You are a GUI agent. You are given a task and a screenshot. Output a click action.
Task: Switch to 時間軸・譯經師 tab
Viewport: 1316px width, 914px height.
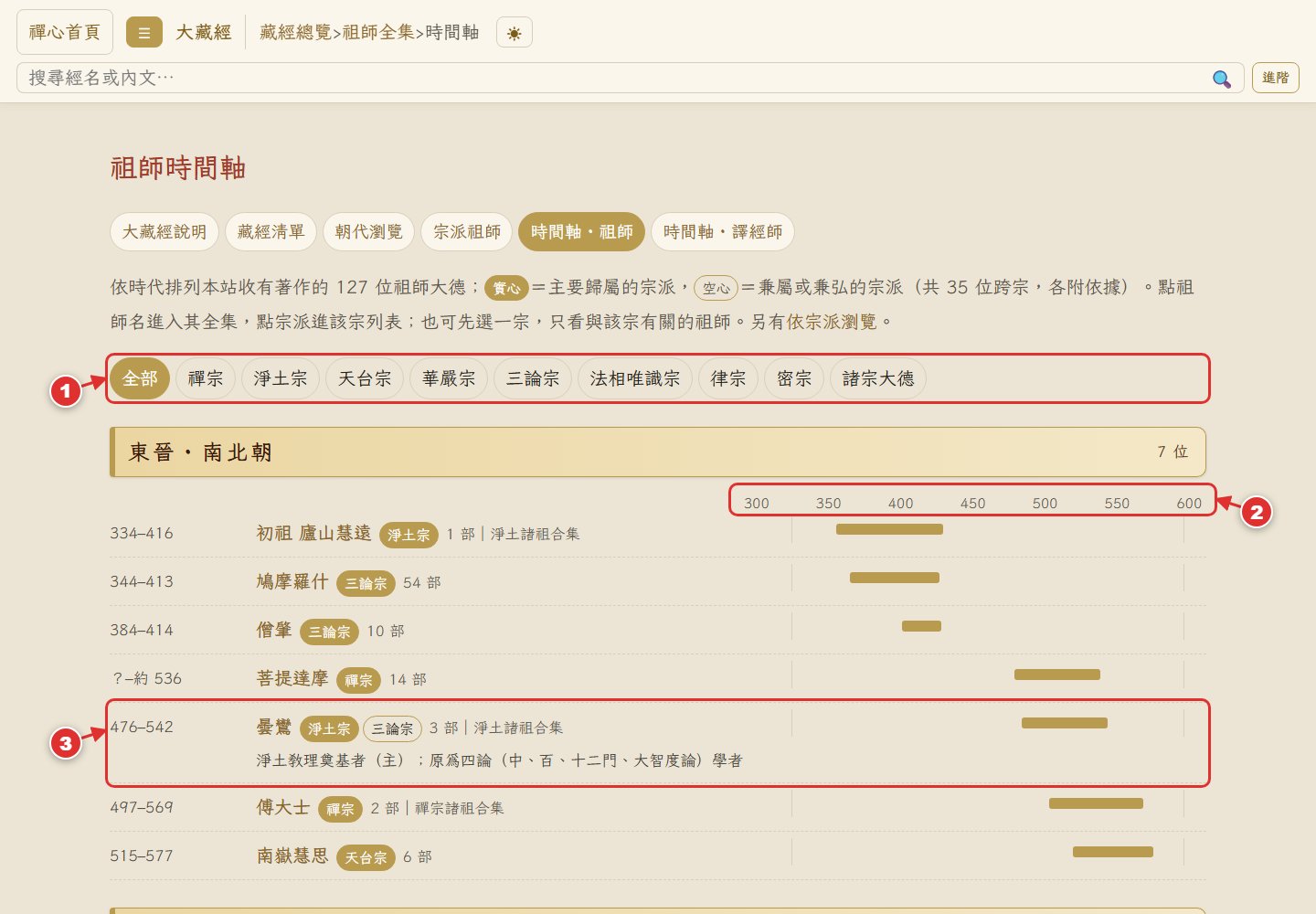[722, 232]
